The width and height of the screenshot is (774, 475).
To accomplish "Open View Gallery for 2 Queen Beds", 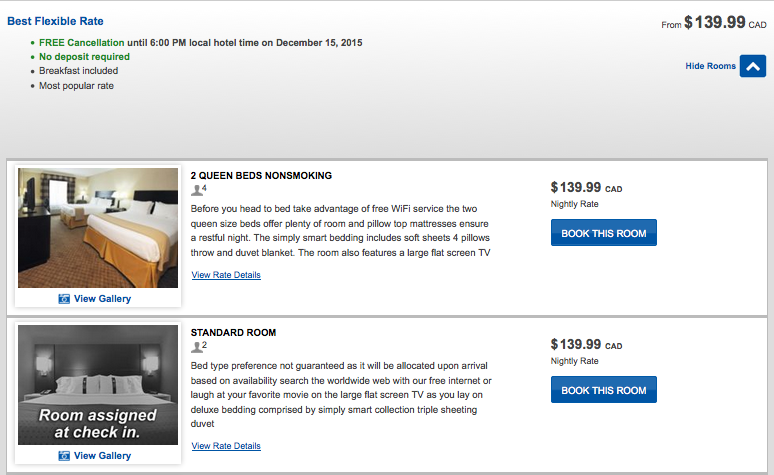I will click(102, 298).
